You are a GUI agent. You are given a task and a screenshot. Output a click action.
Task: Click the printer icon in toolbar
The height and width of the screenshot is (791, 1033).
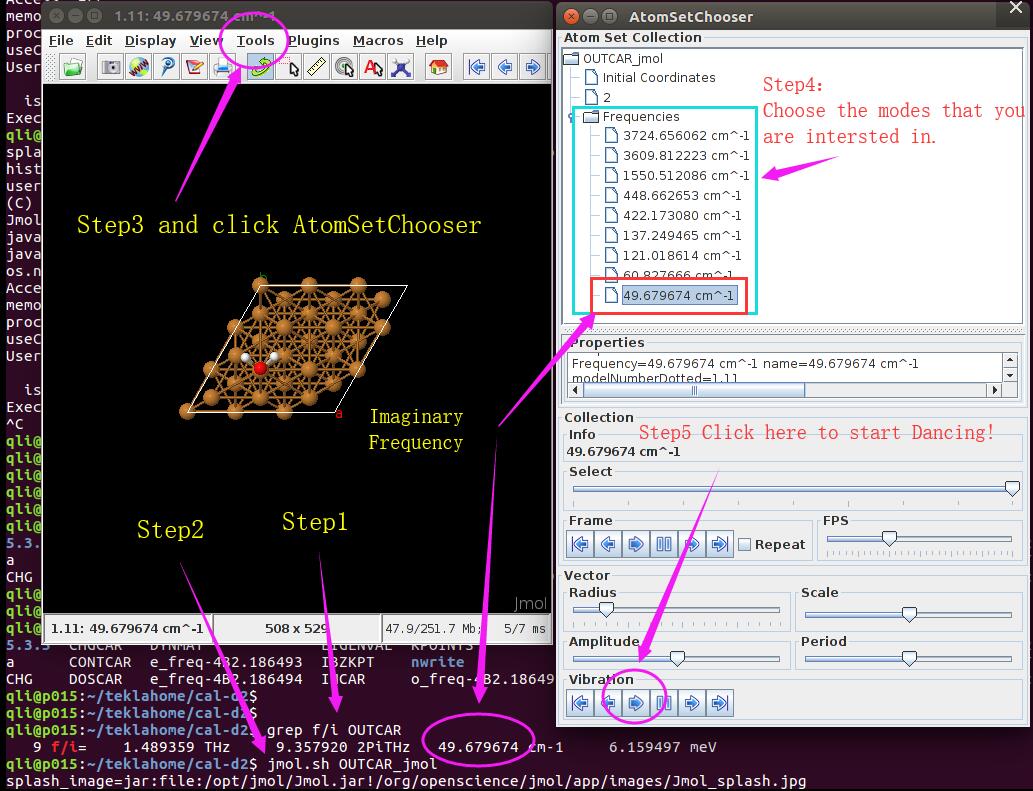pyautogui.click(x=222, y=67)
